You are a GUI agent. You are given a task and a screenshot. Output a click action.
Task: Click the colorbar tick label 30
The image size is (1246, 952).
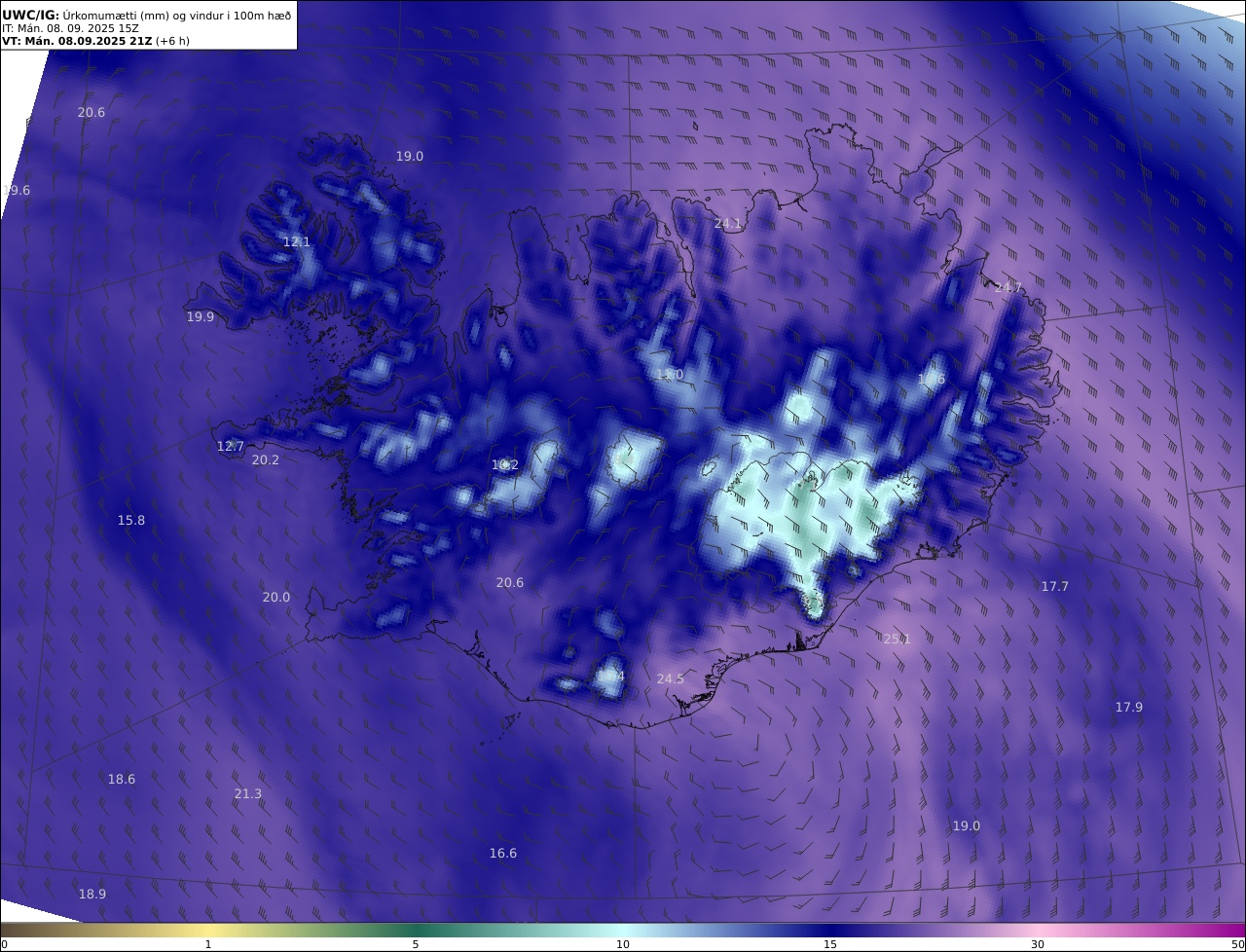click(x=1038, y=944)
